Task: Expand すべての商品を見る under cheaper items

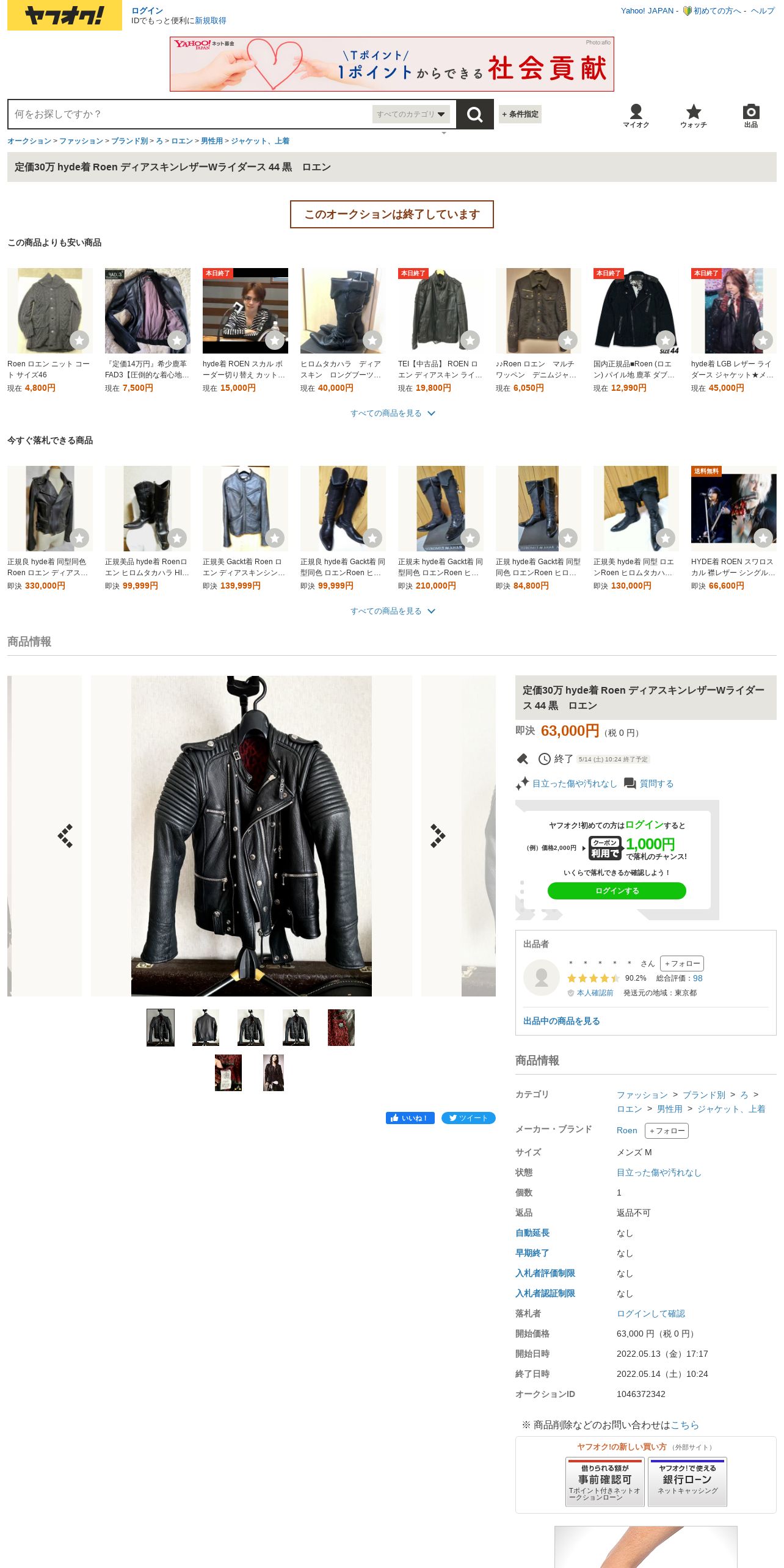Action: coord(392,413)
